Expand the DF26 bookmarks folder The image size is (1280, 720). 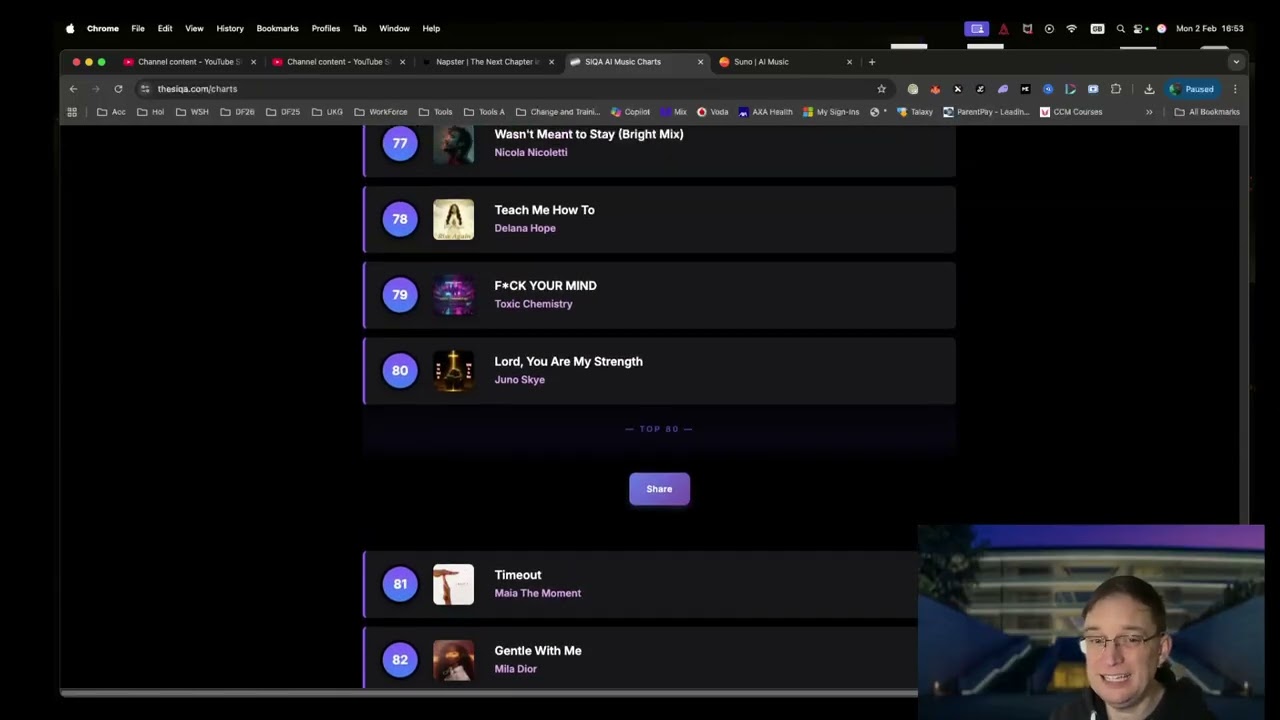coord(237,112)
